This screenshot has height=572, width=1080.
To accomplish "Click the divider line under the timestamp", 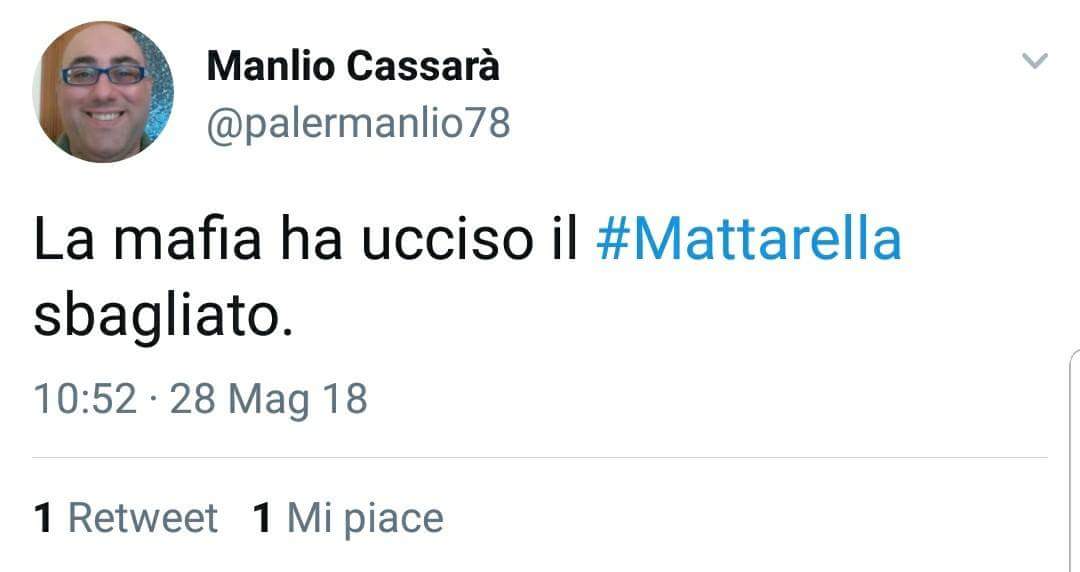I will (x=540, y=458).
